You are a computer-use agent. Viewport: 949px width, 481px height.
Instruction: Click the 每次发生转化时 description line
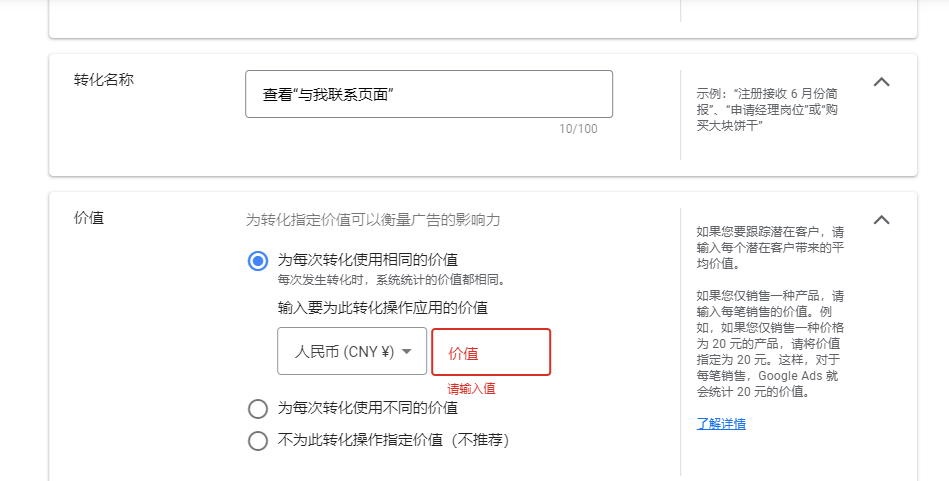[x=391, y=280]
